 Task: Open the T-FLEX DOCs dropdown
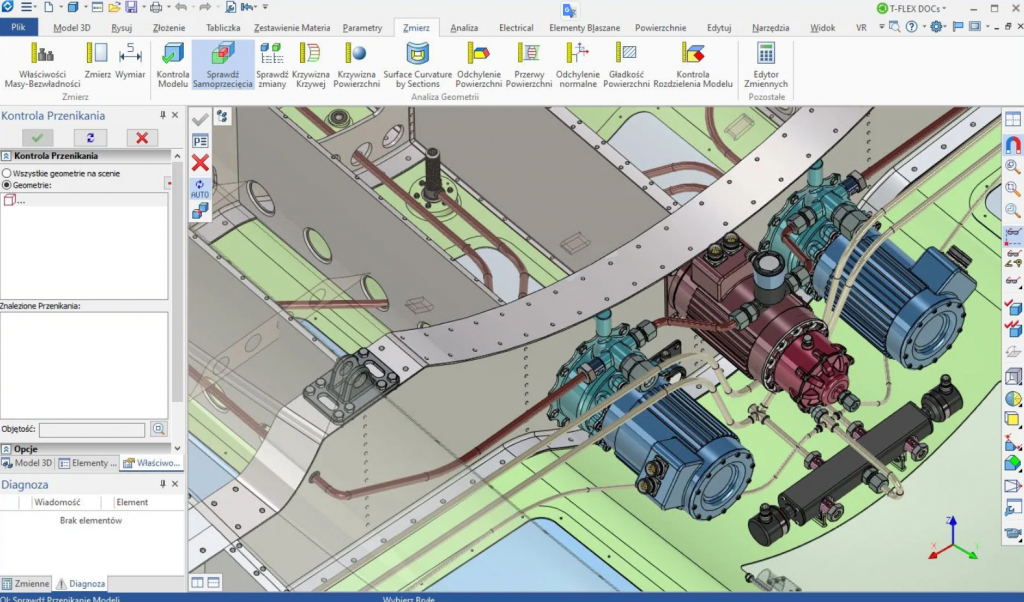click(x=910, y=8)
